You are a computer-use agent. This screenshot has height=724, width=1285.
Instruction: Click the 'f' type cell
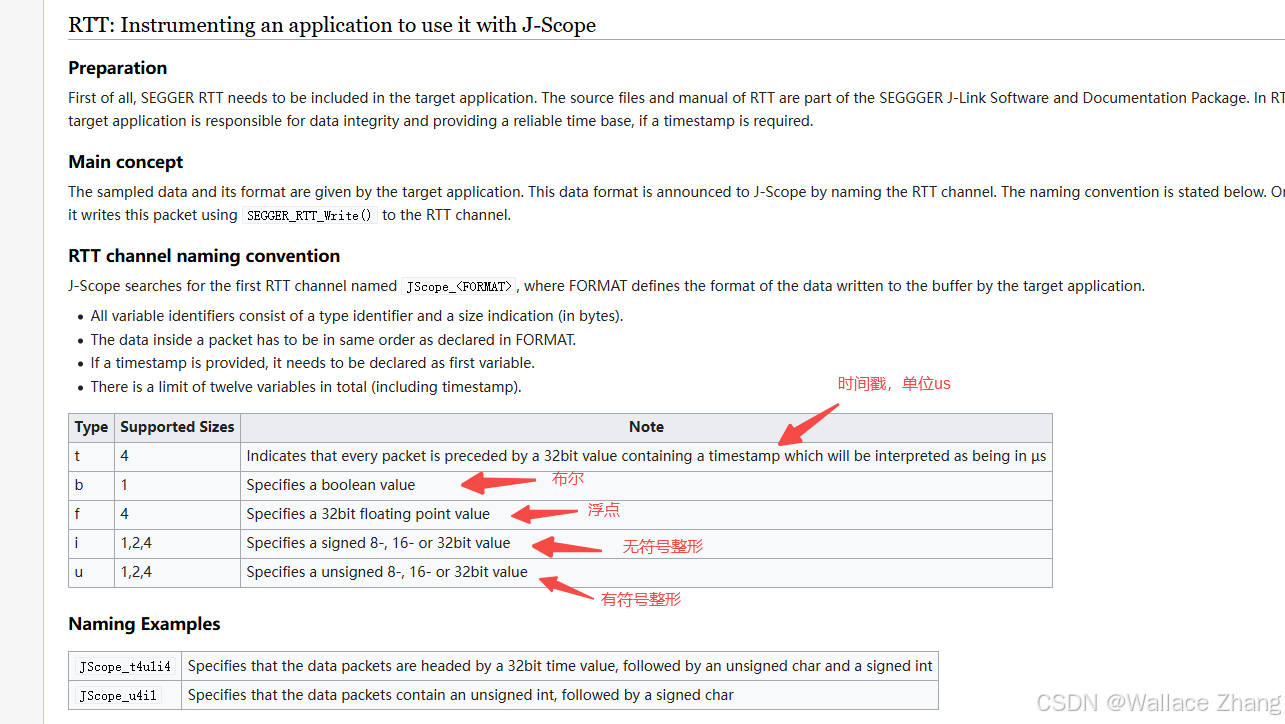[x=91, y=514]
